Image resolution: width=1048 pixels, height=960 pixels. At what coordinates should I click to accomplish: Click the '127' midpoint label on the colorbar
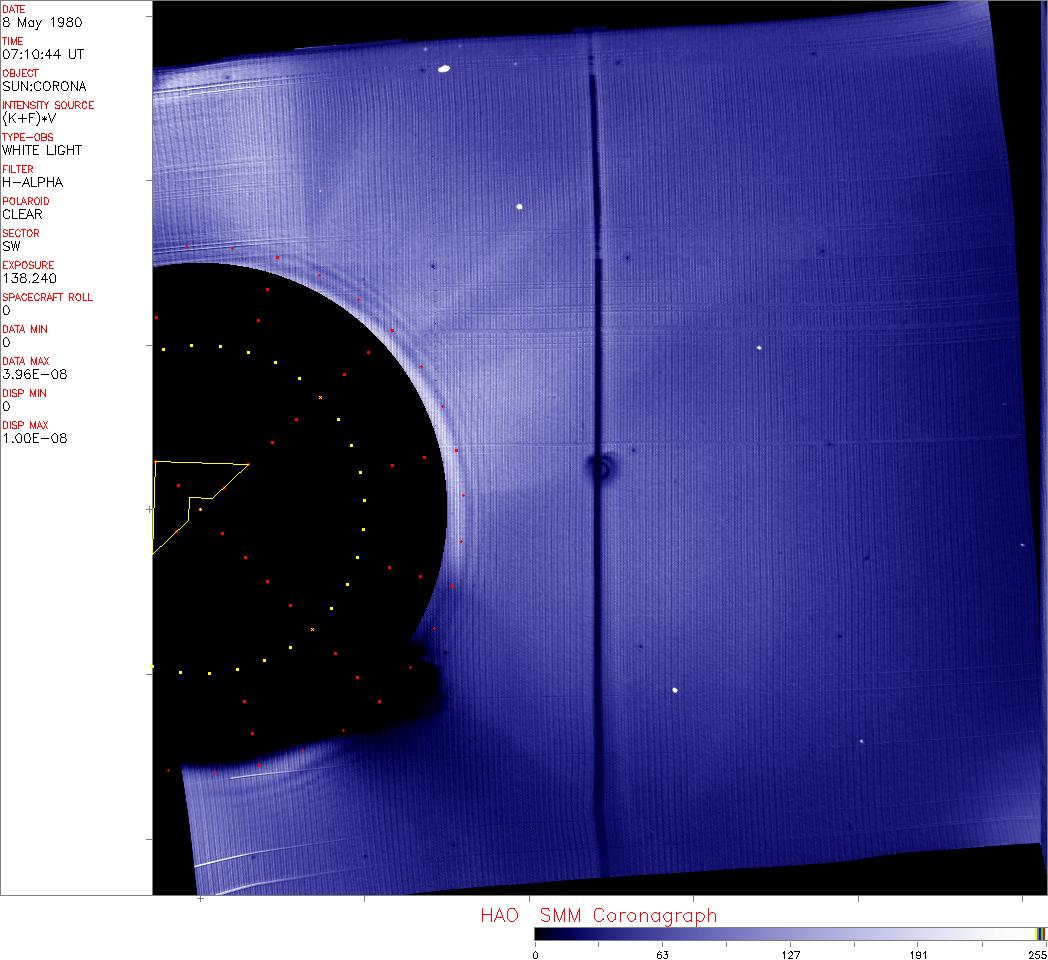click(x=790, y=954)
